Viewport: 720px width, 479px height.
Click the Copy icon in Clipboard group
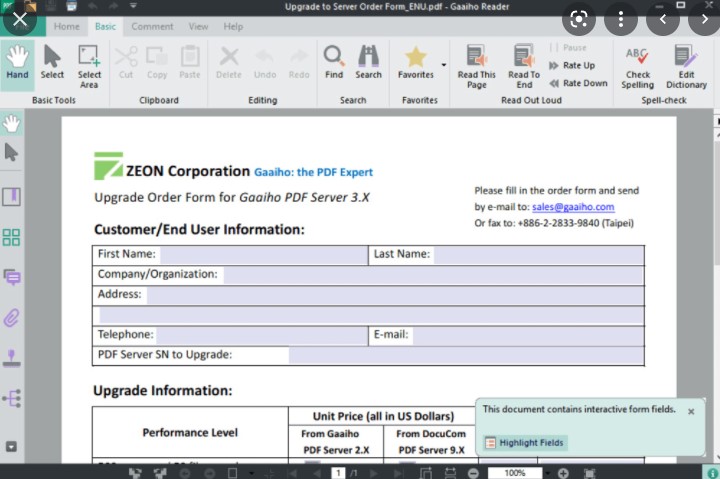(157, 62)
